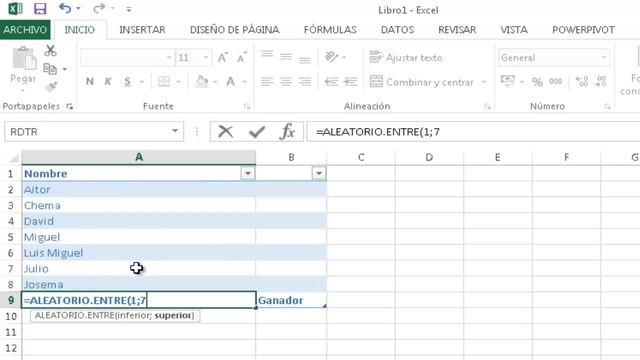
Task: Open the VISTA tab
Action: pos(514,30)
